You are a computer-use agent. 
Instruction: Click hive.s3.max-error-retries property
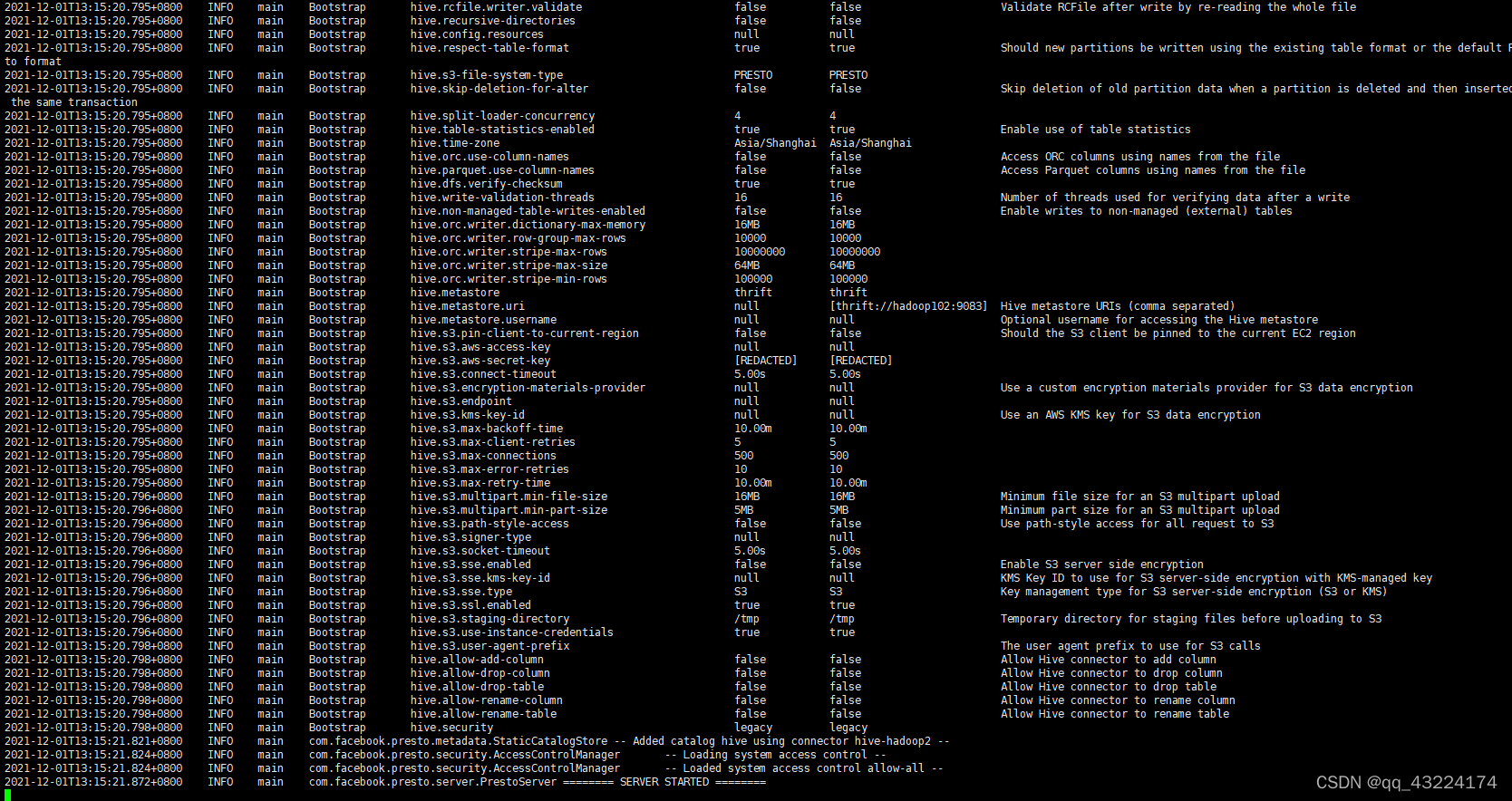(489, 469)
